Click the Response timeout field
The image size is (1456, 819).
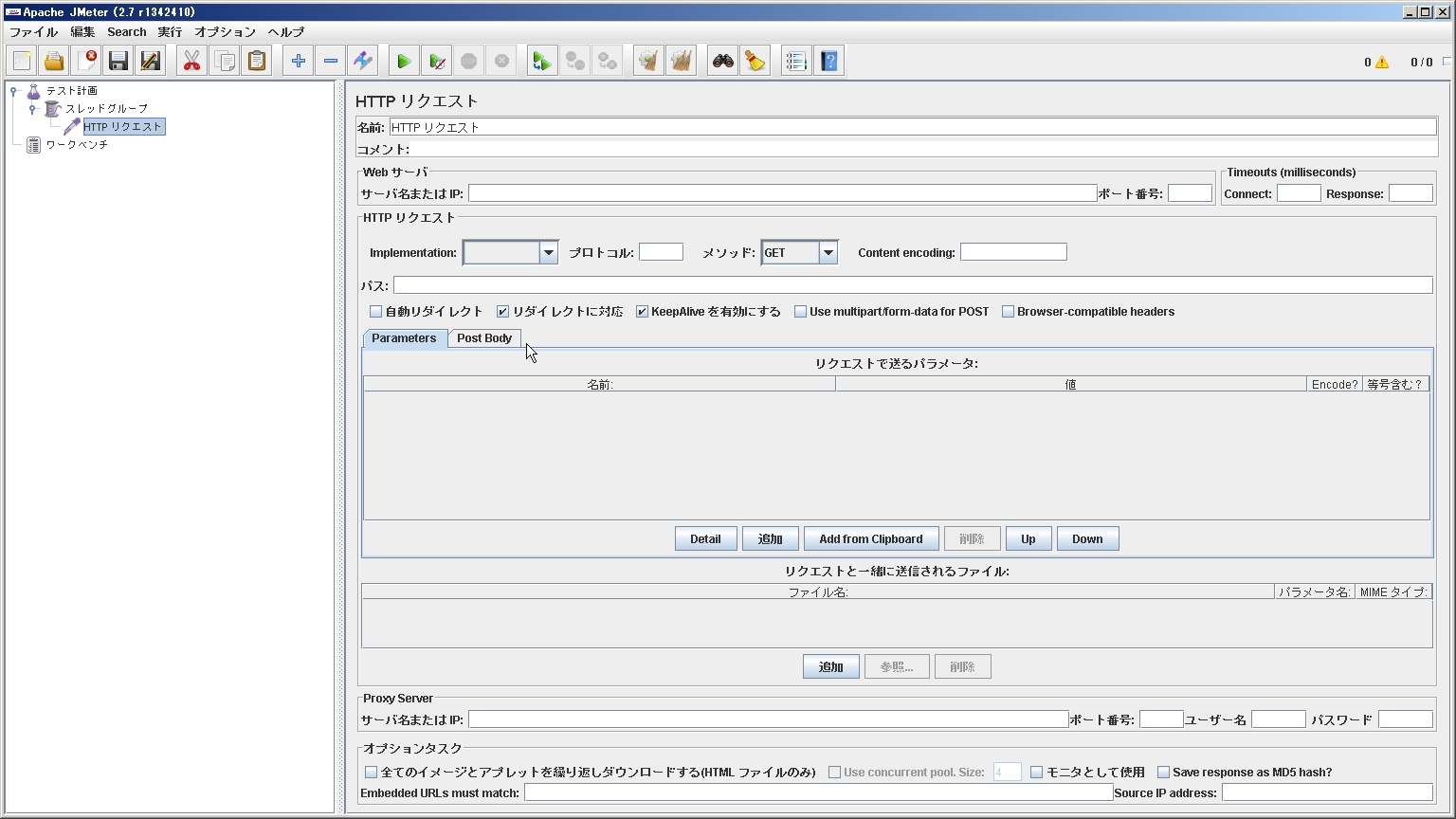click(1410, 193)
